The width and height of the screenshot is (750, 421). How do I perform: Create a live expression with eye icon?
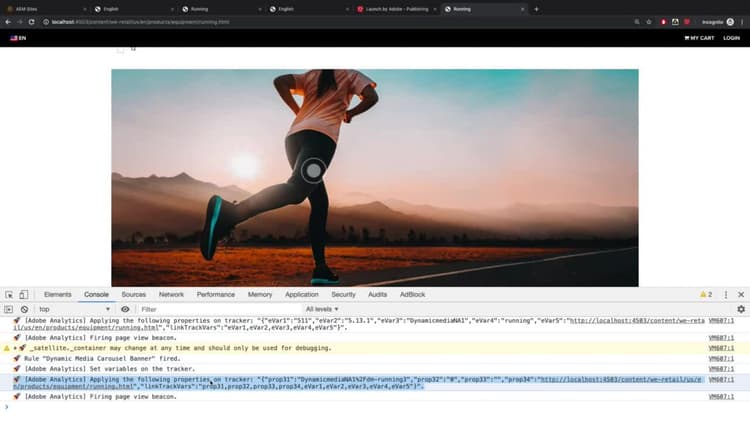coord(125,310)
